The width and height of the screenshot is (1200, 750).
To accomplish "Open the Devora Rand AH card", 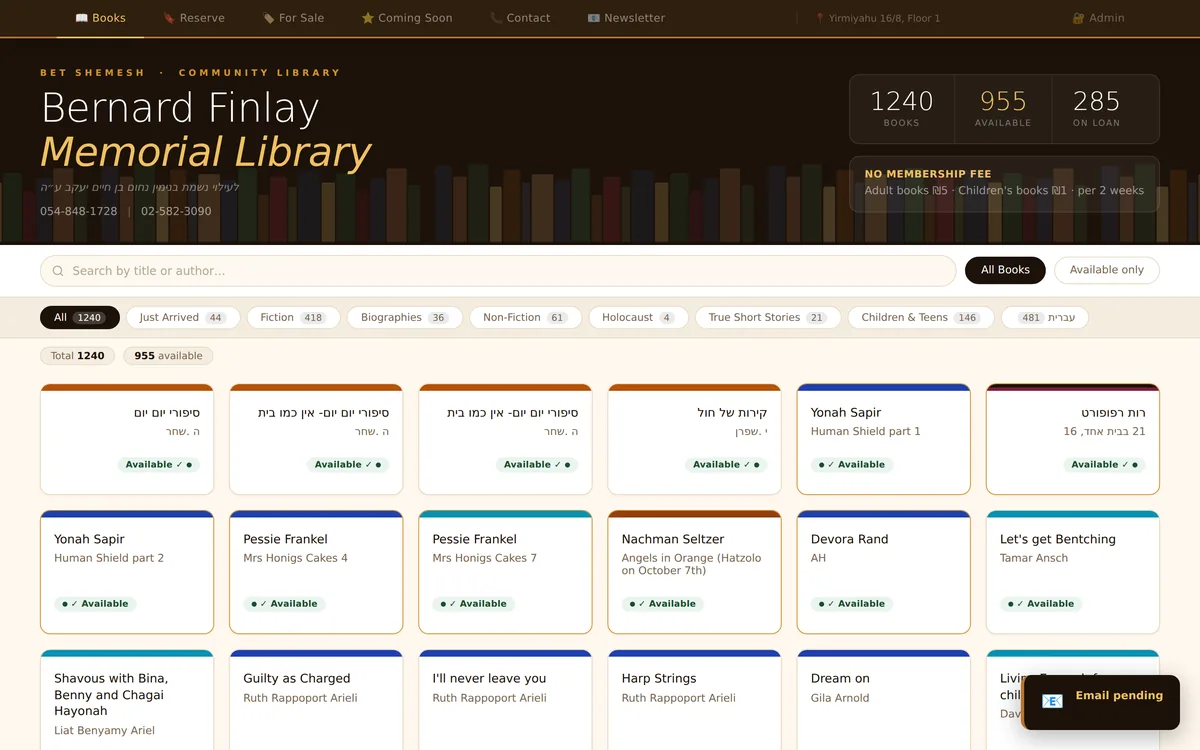I will 883,572.
